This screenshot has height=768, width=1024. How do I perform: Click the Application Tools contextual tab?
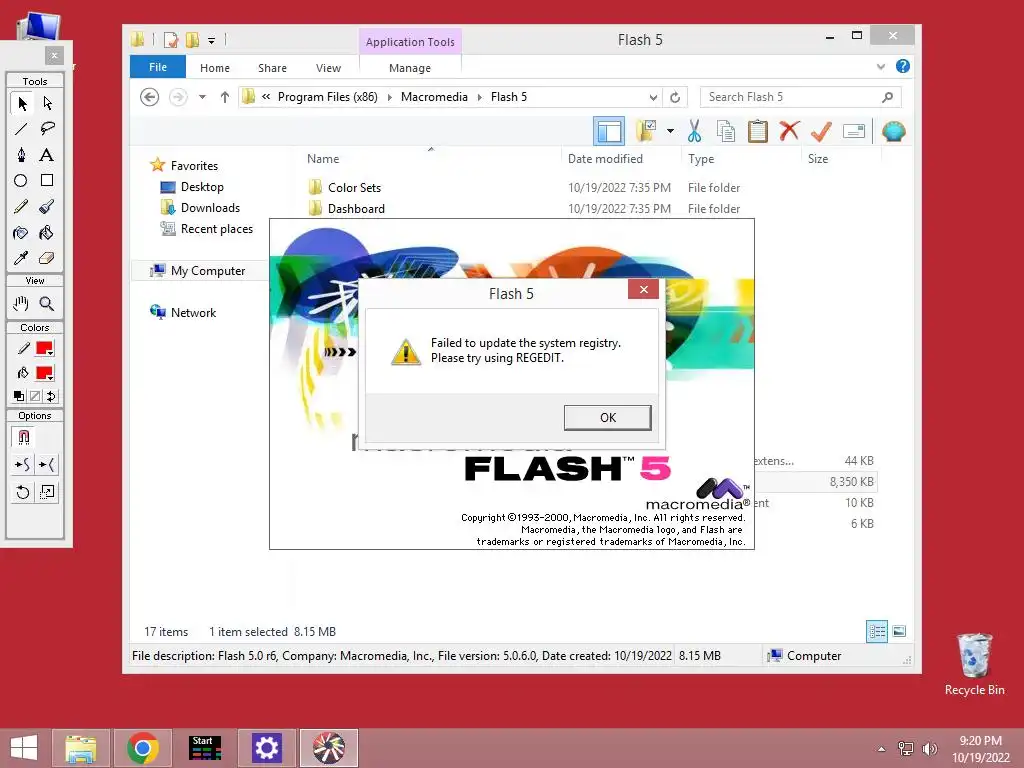pos(410,42)
